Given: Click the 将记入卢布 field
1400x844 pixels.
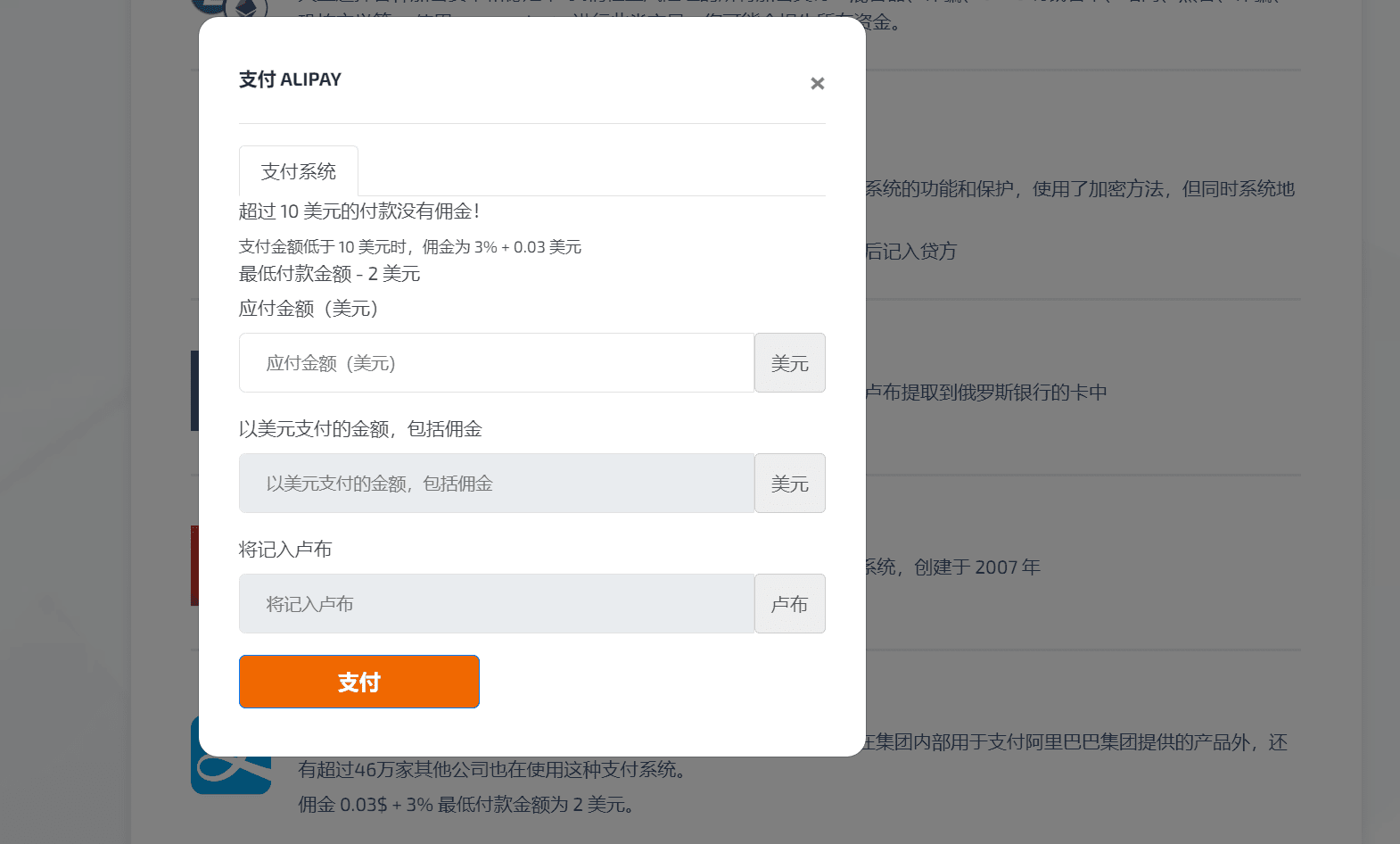Looking at the screenshot, I should pyautogui.click(x=497, y=604).
